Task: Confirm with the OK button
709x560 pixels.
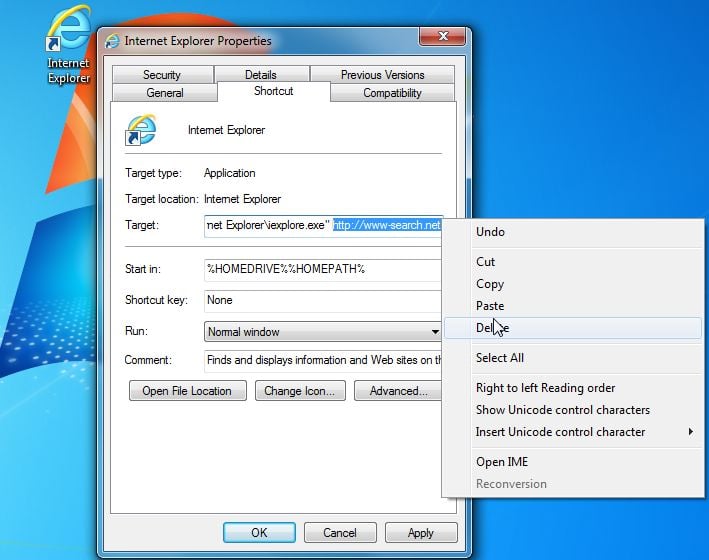Action: click(x=260, y=532)
